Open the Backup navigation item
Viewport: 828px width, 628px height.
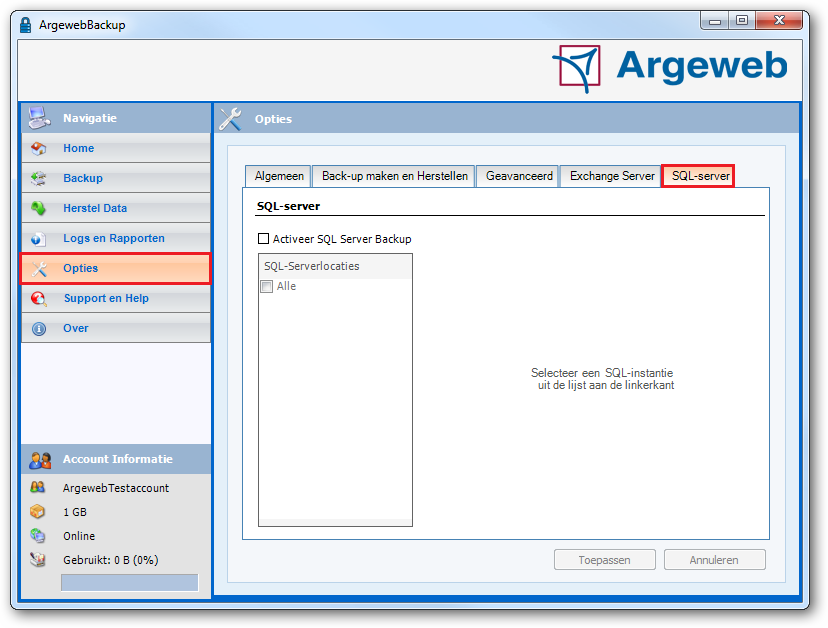(x=116, y=179)
